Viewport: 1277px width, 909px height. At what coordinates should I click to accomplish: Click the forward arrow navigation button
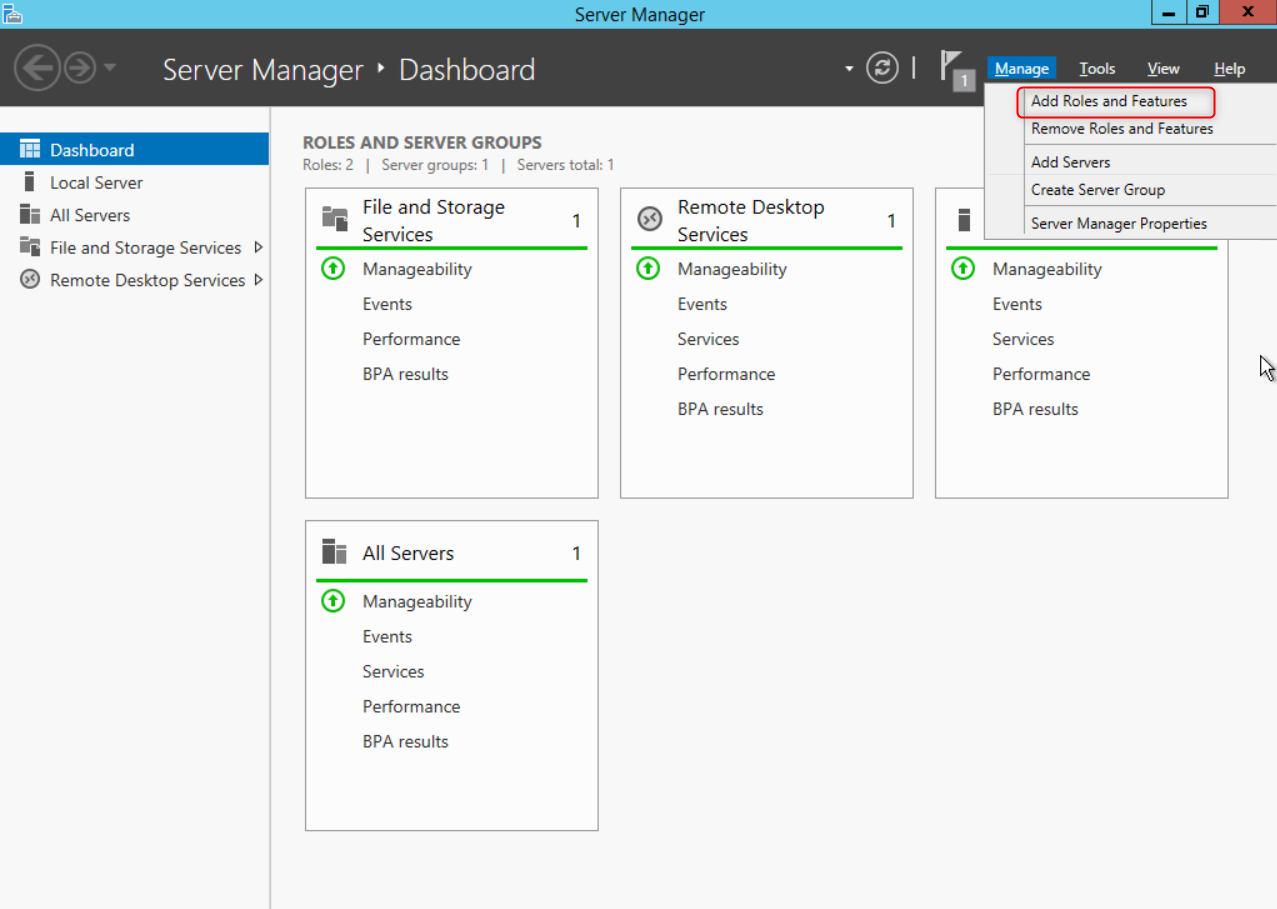pyautogui.click(x=80, y=68)
